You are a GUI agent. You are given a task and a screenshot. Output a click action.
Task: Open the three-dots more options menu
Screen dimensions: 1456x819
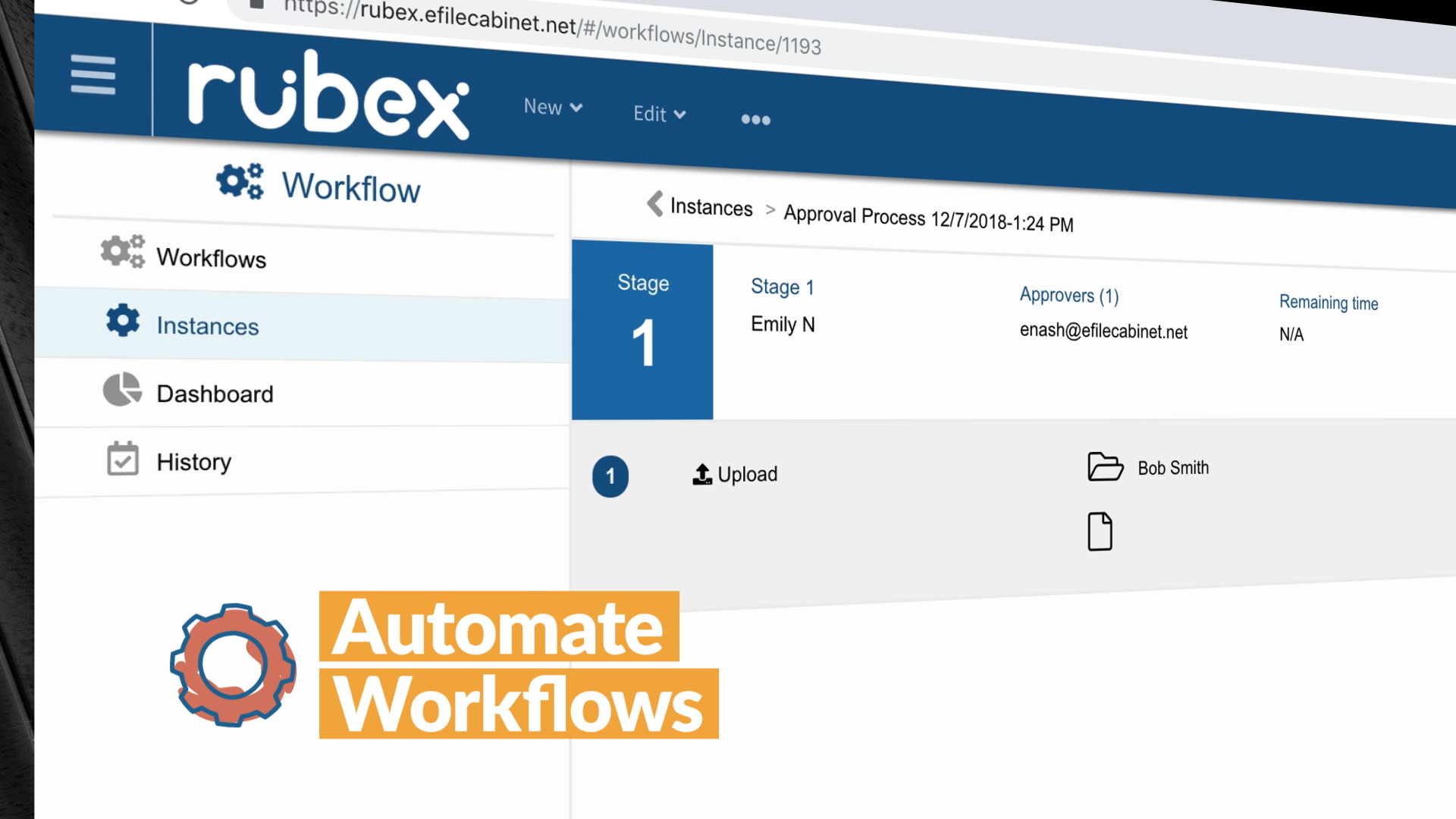pyautogui.click(x=755, y=119)
